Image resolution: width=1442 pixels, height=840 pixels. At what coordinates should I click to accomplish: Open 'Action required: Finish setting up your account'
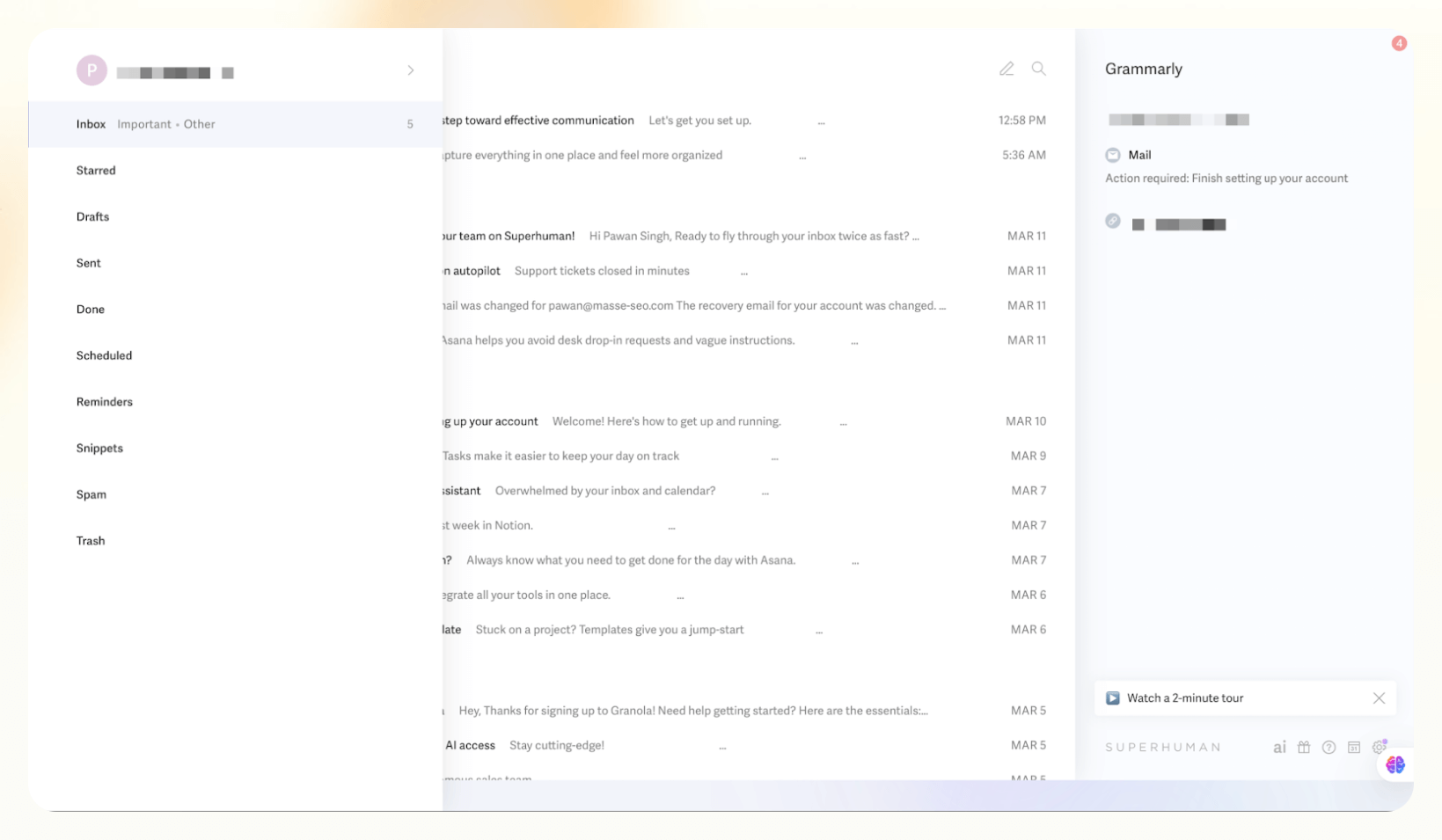pos(1226,179)
